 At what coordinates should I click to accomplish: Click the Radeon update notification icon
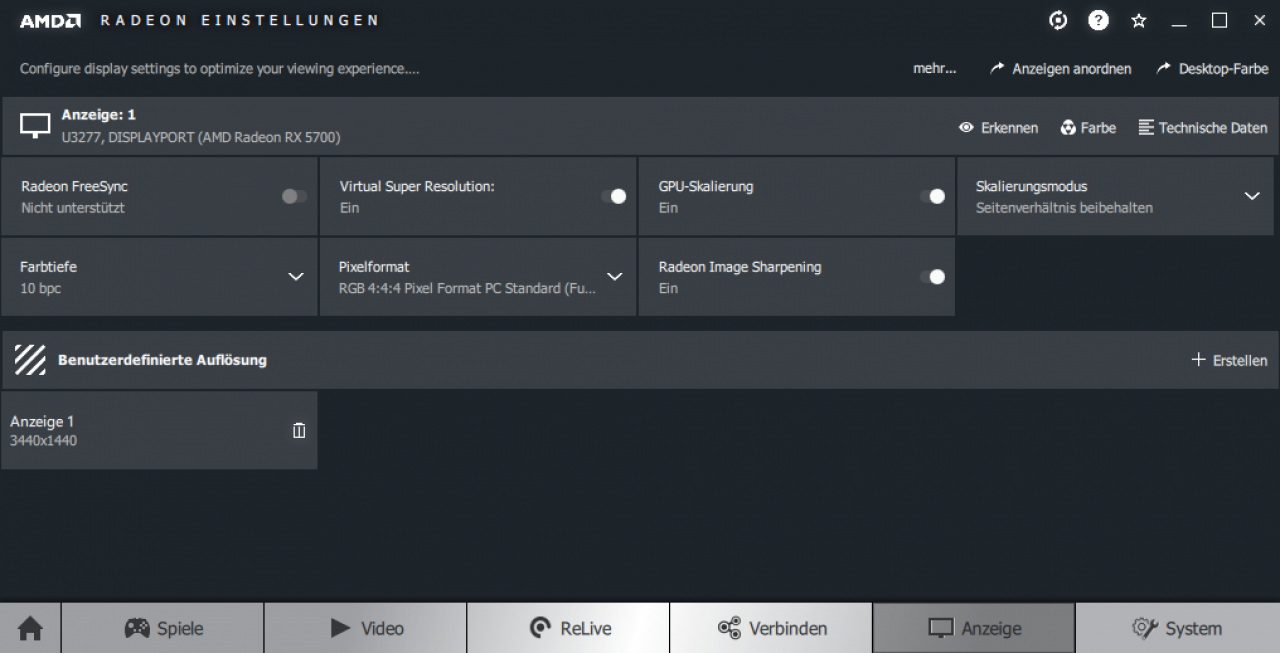[x=1058, y=20]
